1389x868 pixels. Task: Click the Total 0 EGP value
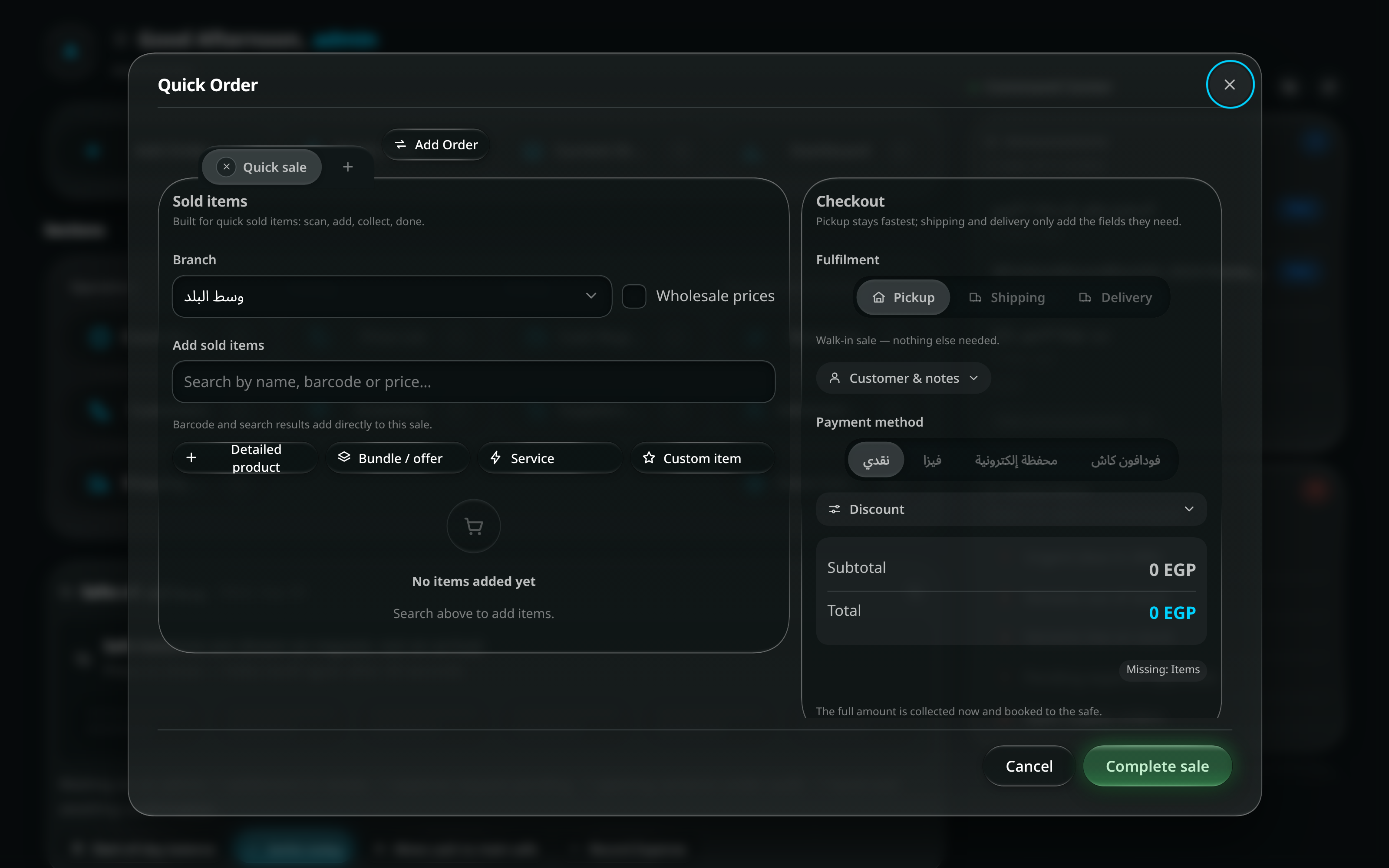(x=1172, y=612)
